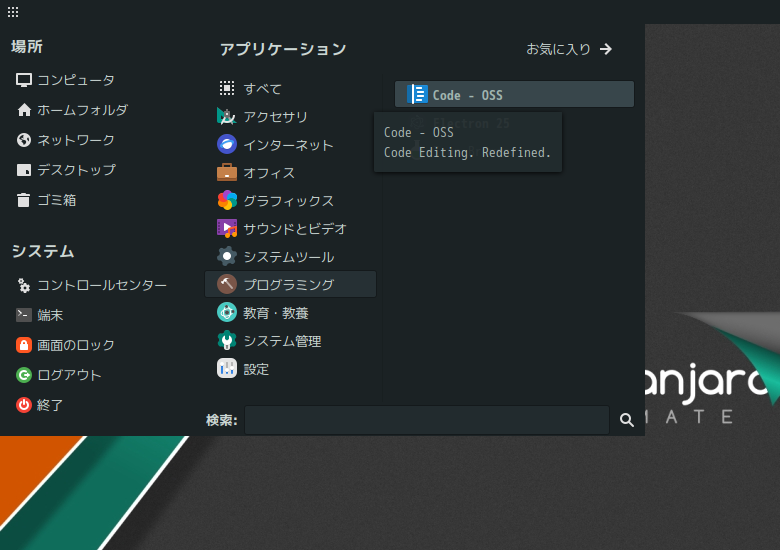Viewport: 780px width, 550px height.
Task: Click 終了 shut down entry
Action: click(x=40, y=405)
